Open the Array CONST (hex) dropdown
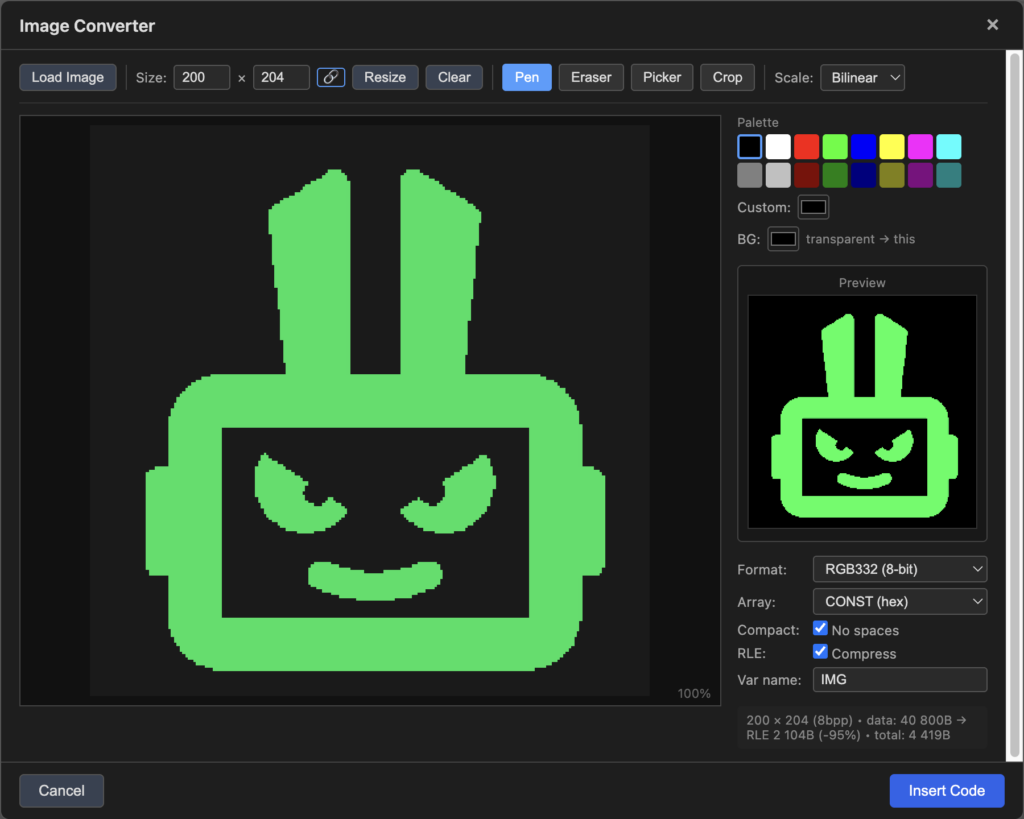 pos(900,601)
